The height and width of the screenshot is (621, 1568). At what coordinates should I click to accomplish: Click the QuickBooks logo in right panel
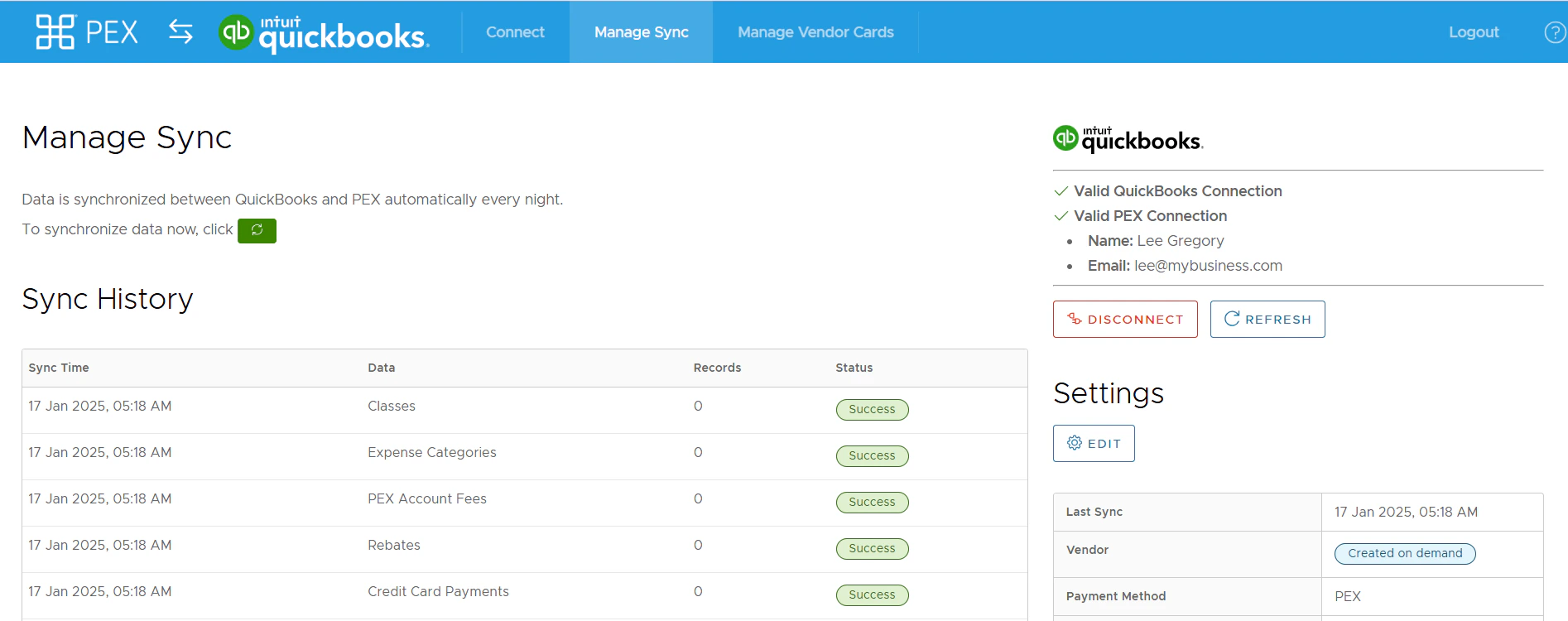tap(1128, 139)
